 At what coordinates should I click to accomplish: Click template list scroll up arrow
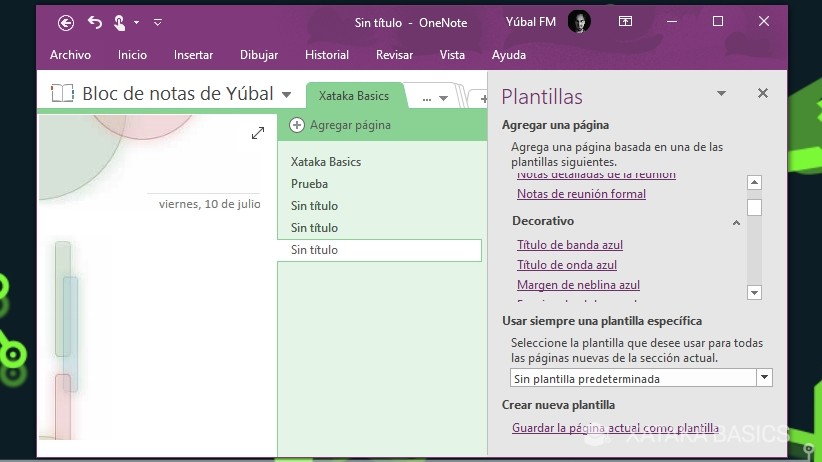(754, 182)
